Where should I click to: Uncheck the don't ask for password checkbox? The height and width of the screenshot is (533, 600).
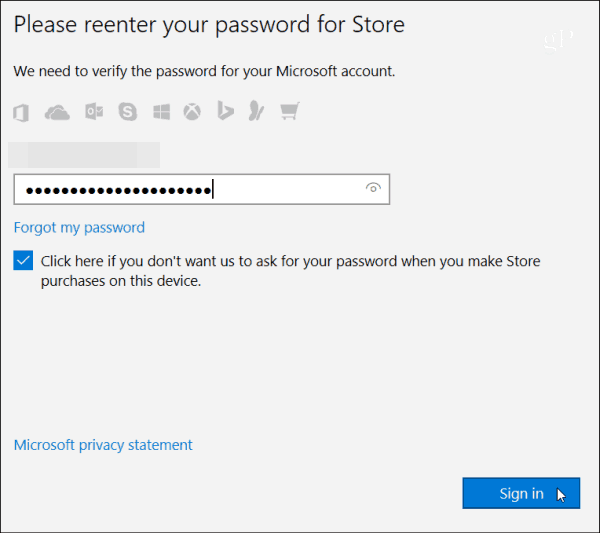point(23,261)
